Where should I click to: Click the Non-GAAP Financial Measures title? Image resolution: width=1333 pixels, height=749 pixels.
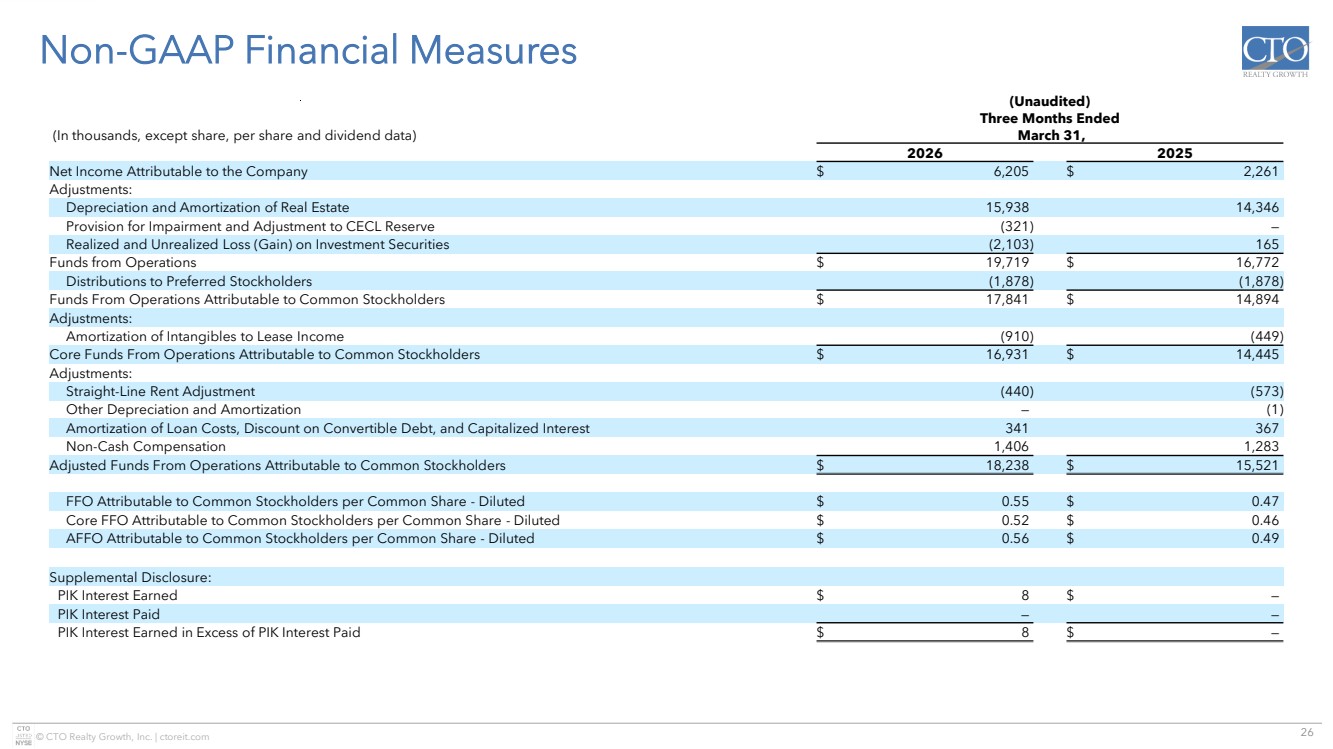[308, 51]
